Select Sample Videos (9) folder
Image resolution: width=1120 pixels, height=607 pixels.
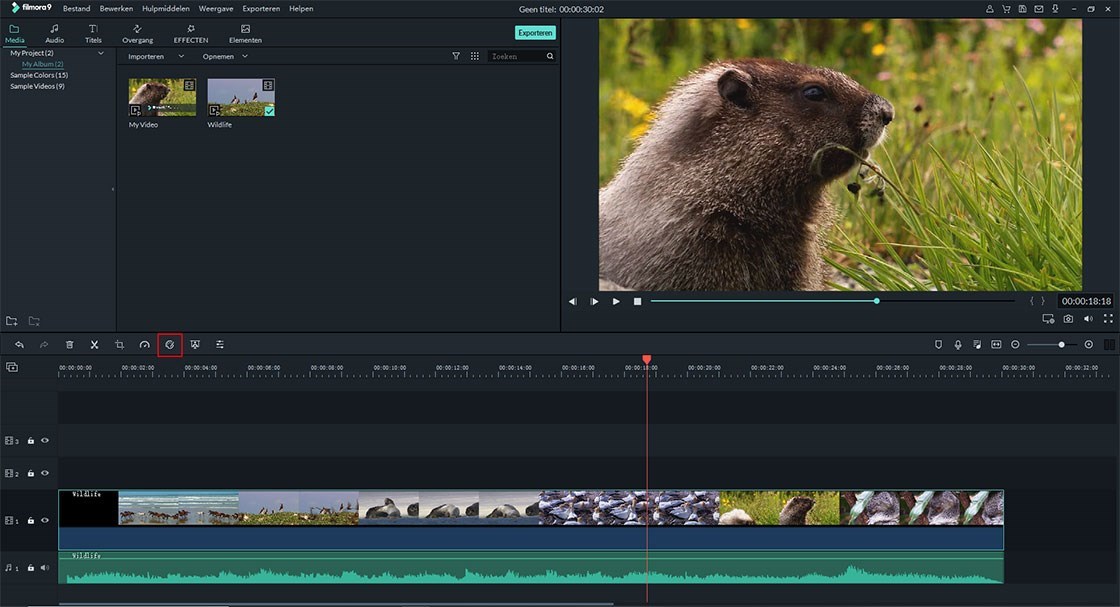tap(37, 86)
